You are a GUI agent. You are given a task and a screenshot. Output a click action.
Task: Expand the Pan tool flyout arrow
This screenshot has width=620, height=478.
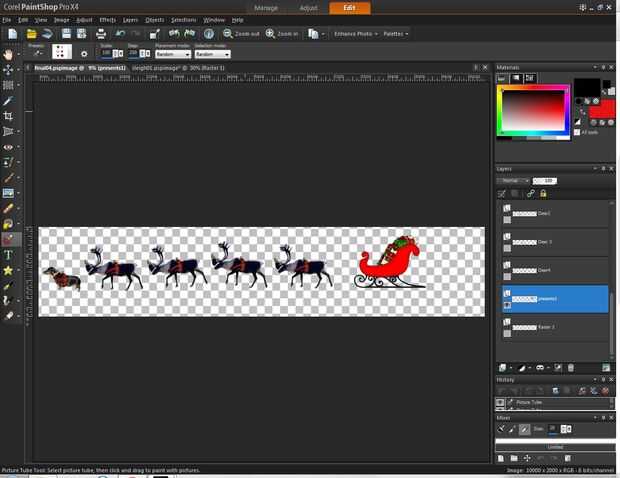(18, 55)
